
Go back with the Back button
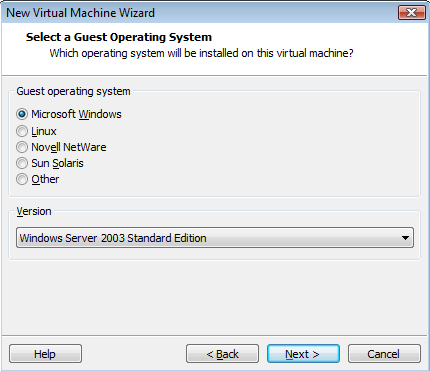point(222,354)
